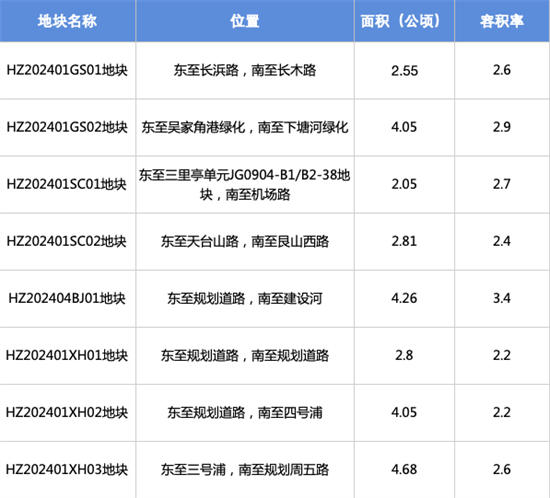
Task: Select area value 2.81
Action: pyautogui.click(x=404, y=241)
